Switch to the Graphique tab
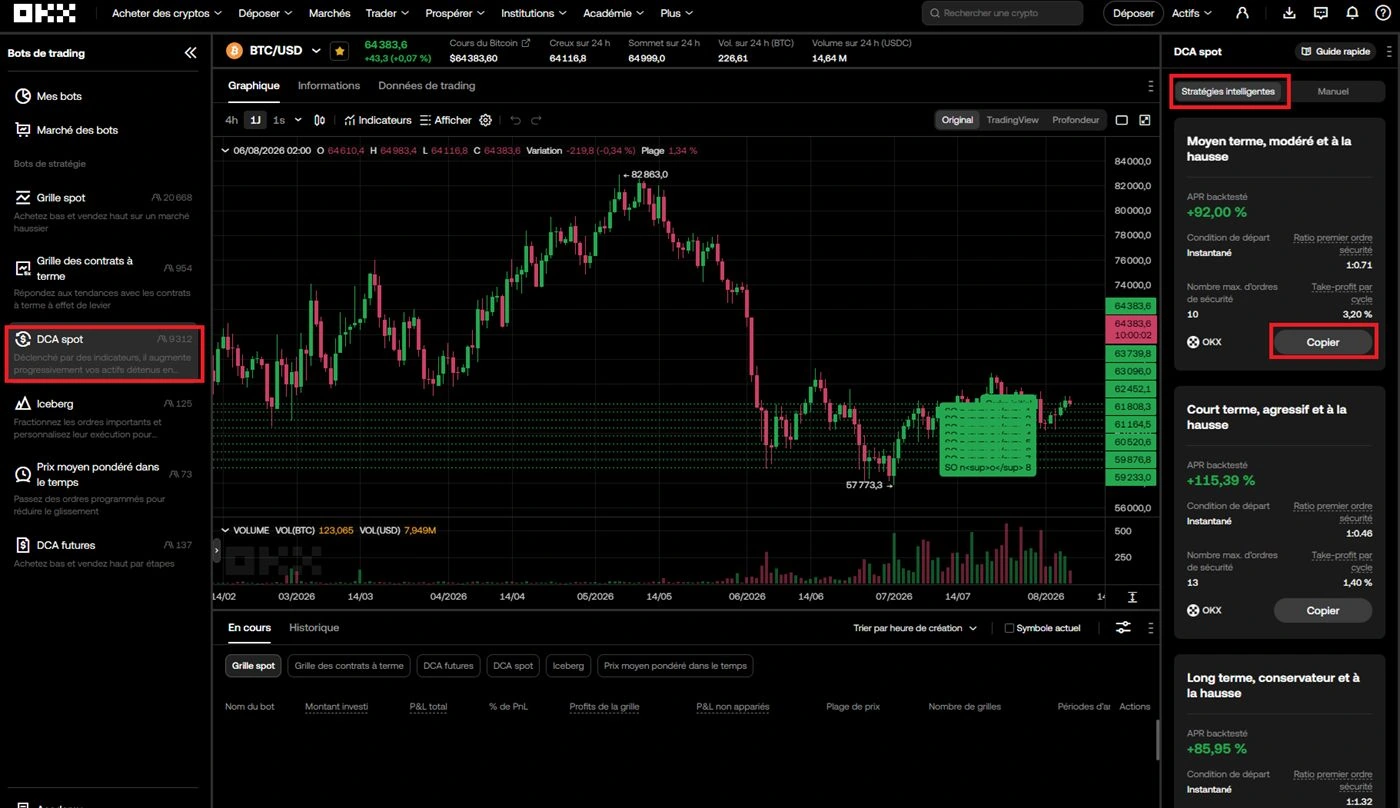The width and height of the screenshot is (1400, 808). pos(254,86)
